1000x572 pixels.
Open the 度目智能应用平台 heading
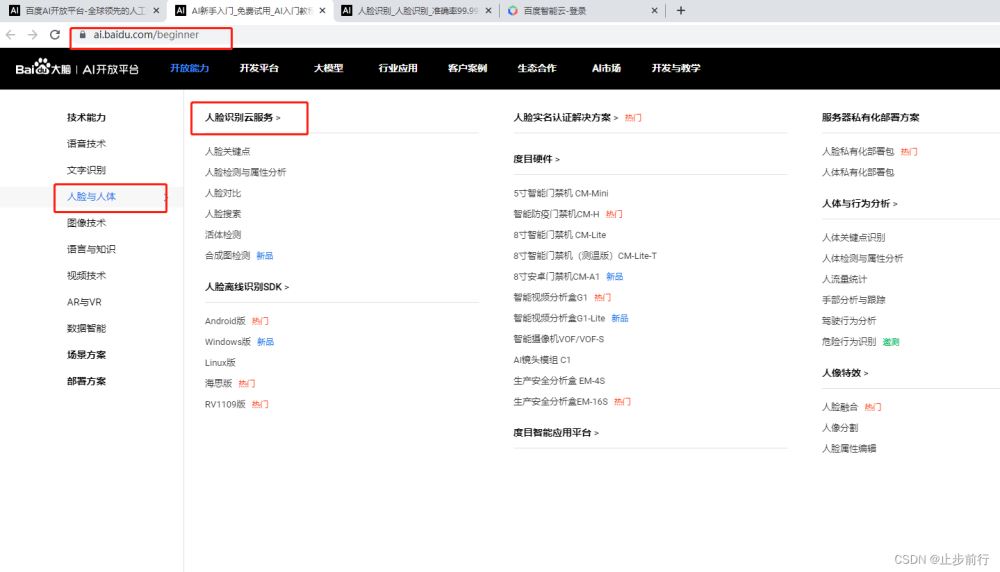[556, 433]
